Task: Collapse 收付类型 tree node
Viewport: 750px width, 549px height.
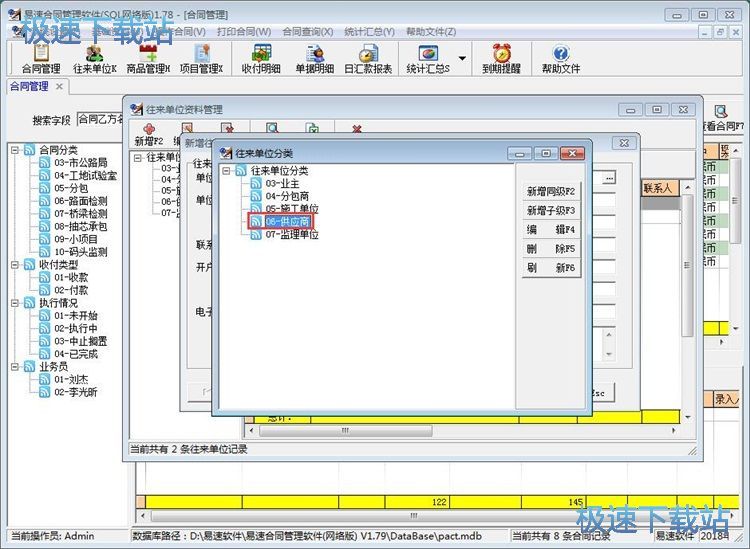Action: tap(15, 264)
